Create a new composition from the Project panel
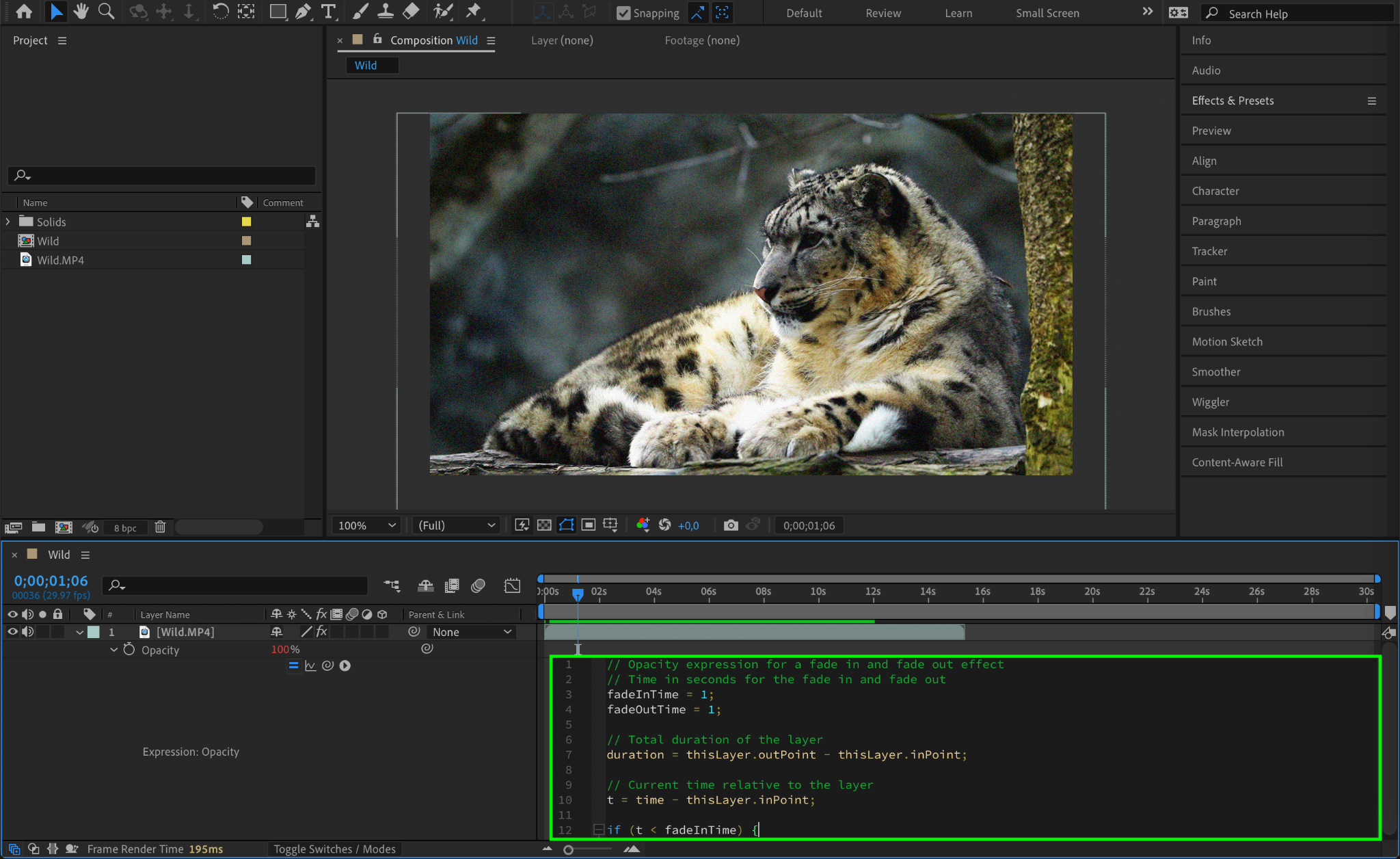 [64, 527]
